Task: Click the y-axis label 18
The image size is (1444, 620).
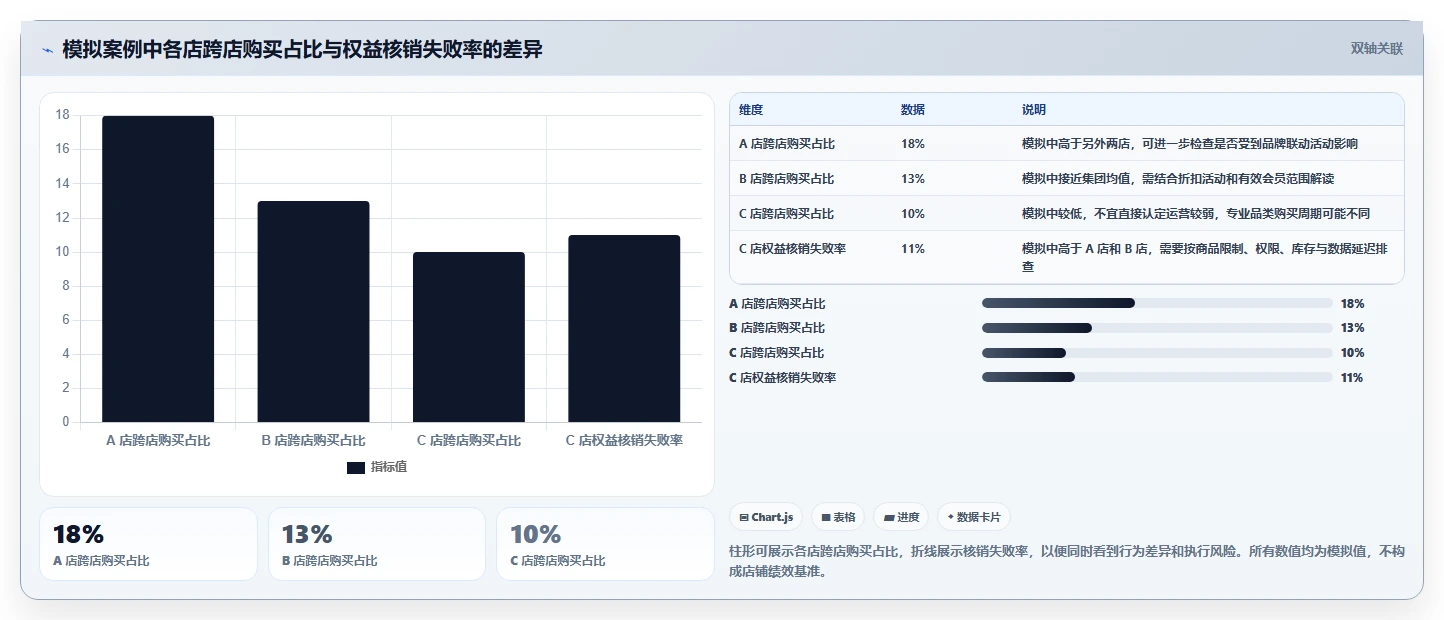Action: (x=62, y=115)
